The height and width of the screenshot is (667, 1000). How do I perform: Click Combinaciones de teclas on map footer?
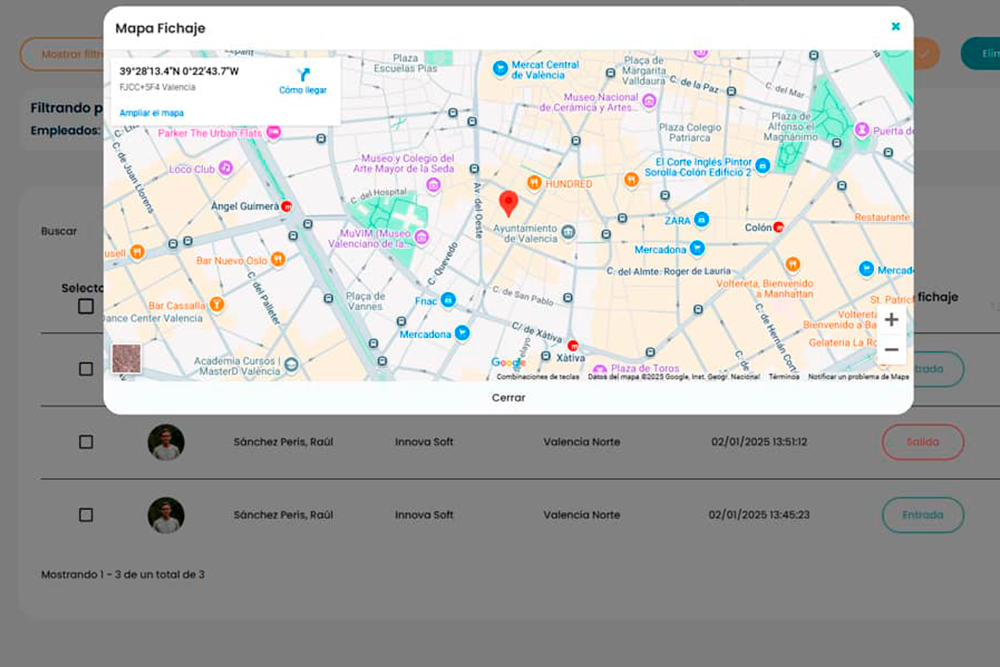[x=538, y=377]
